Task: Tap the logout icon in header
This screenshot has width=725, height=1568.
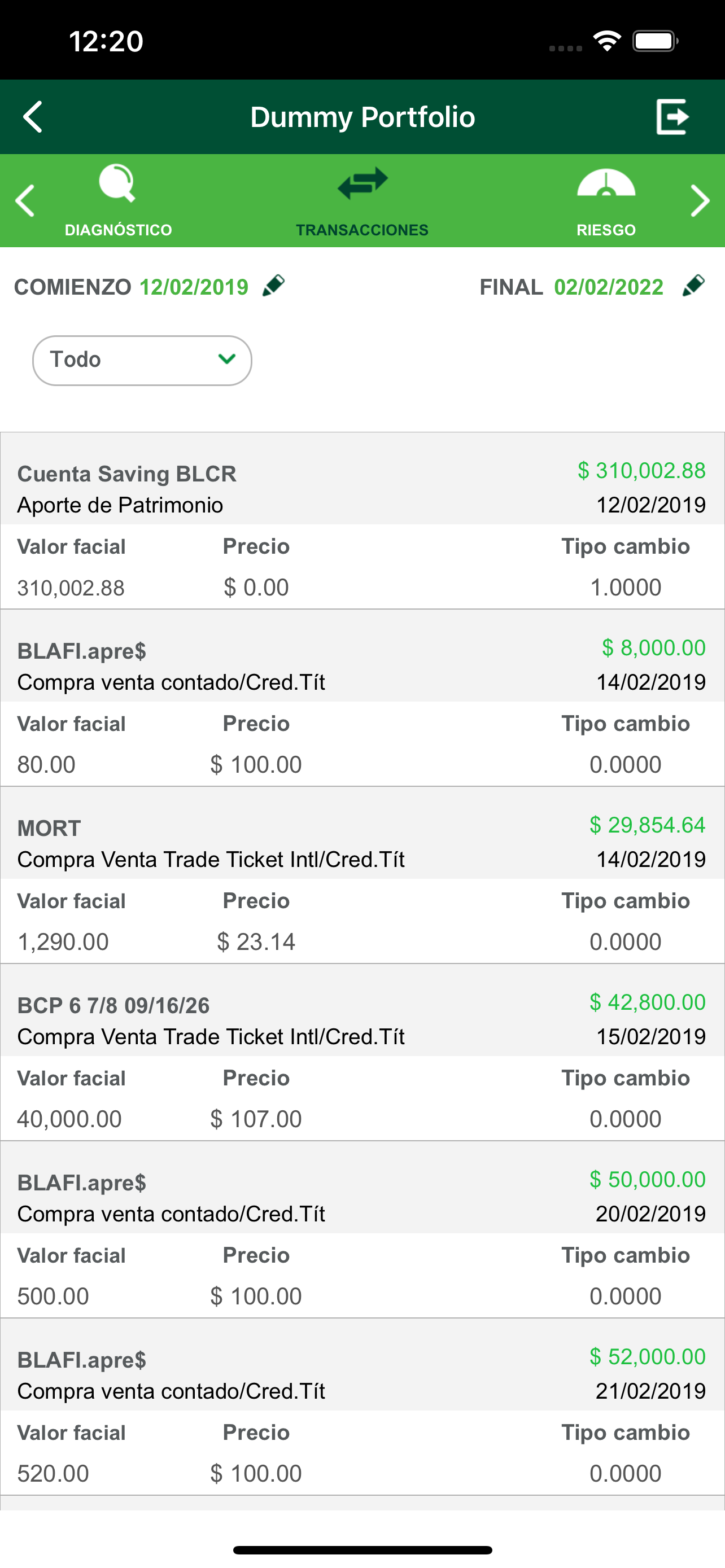Action: (x=672, y=117)
